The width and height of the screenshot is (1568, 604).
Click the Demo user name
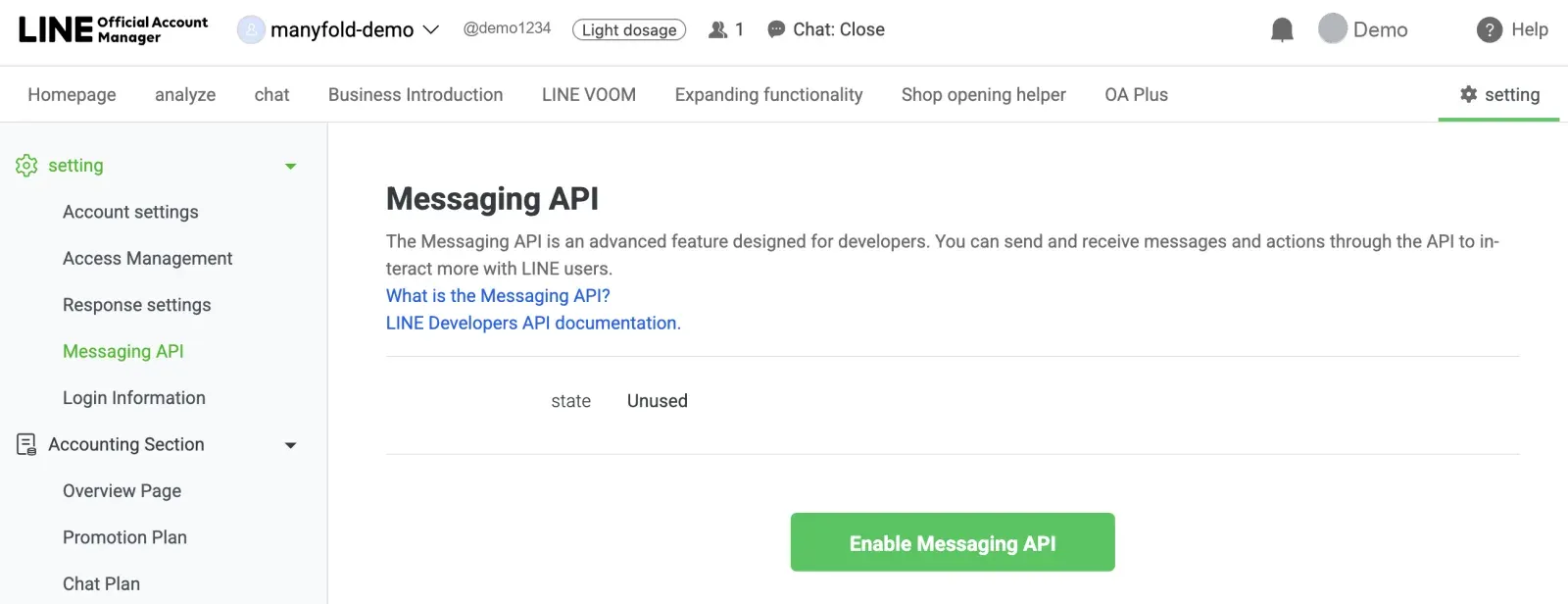(x=1381, y=29)
